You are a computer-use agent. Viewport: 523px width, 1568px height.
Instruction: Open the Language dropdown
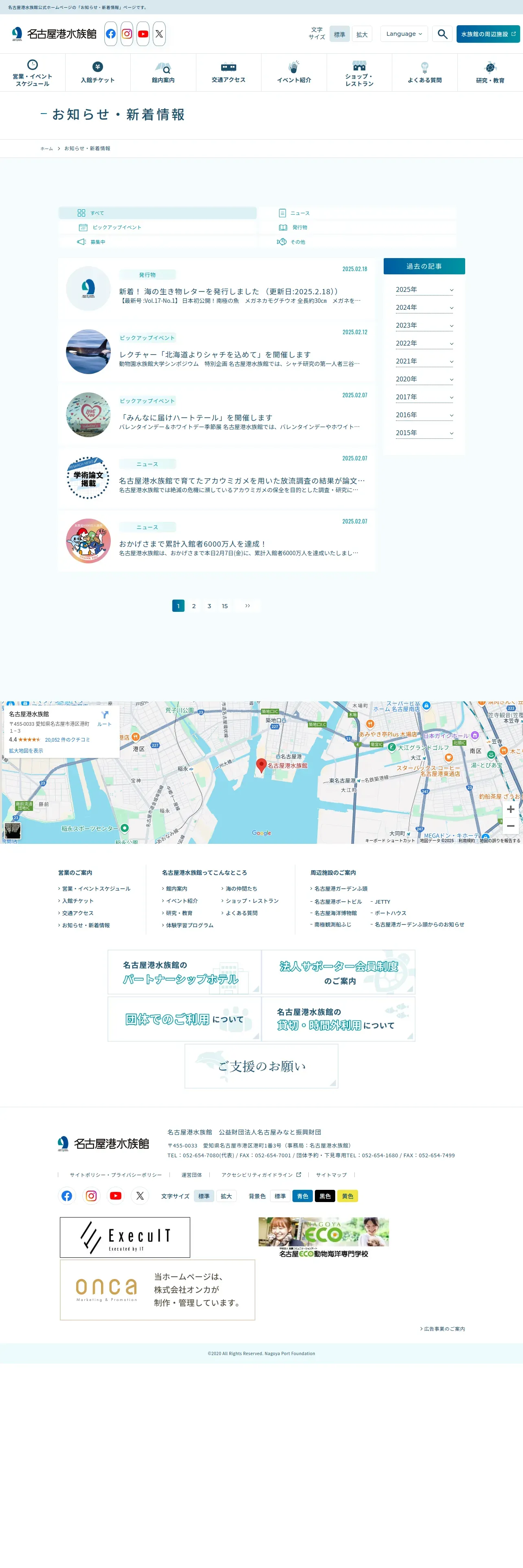pyautogui.click(x=404, y=34)
